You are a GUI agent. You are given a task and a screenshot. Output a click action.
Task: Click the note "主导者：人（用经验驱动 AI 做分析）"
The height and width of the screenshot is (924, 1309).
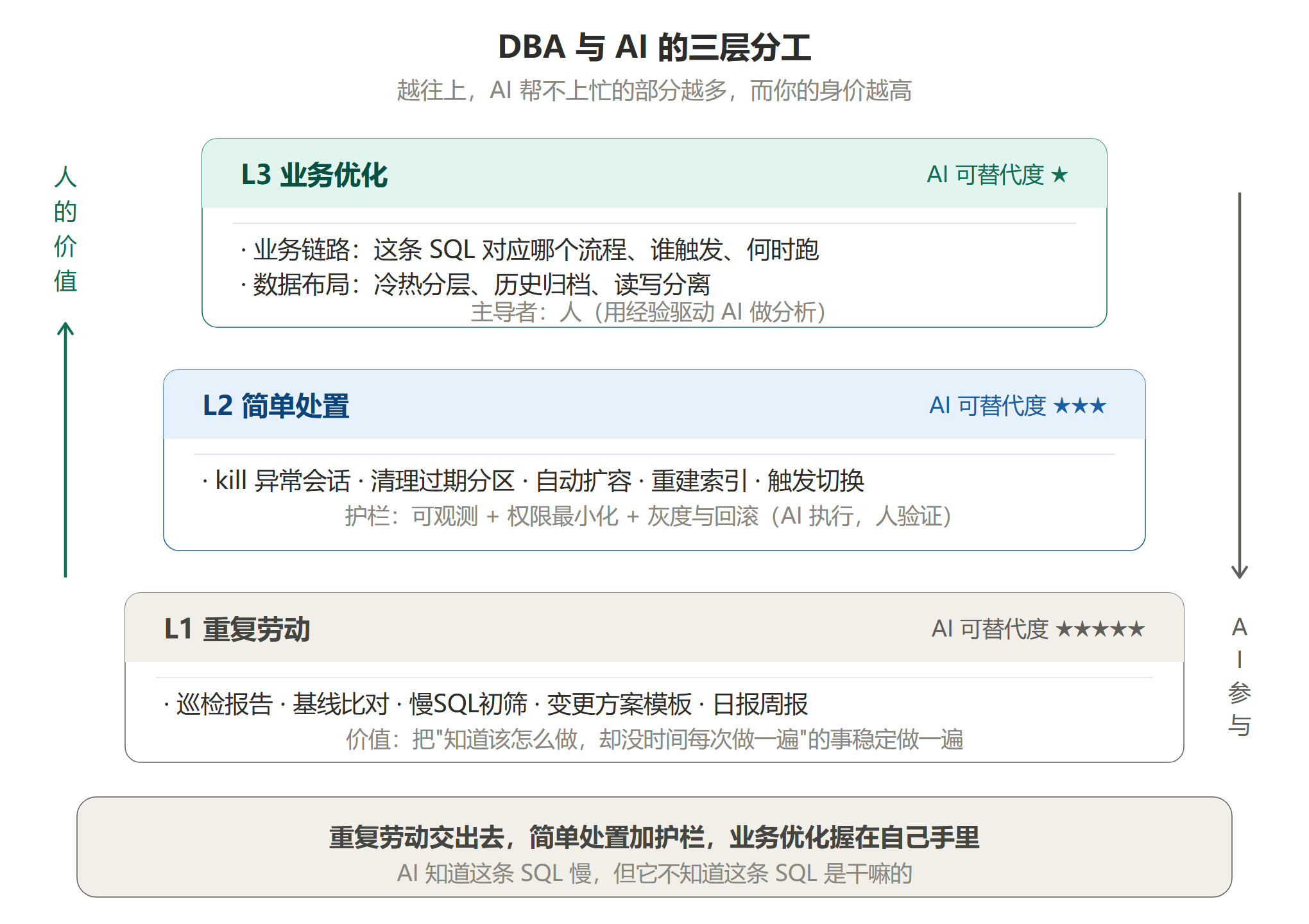[648, 312]
